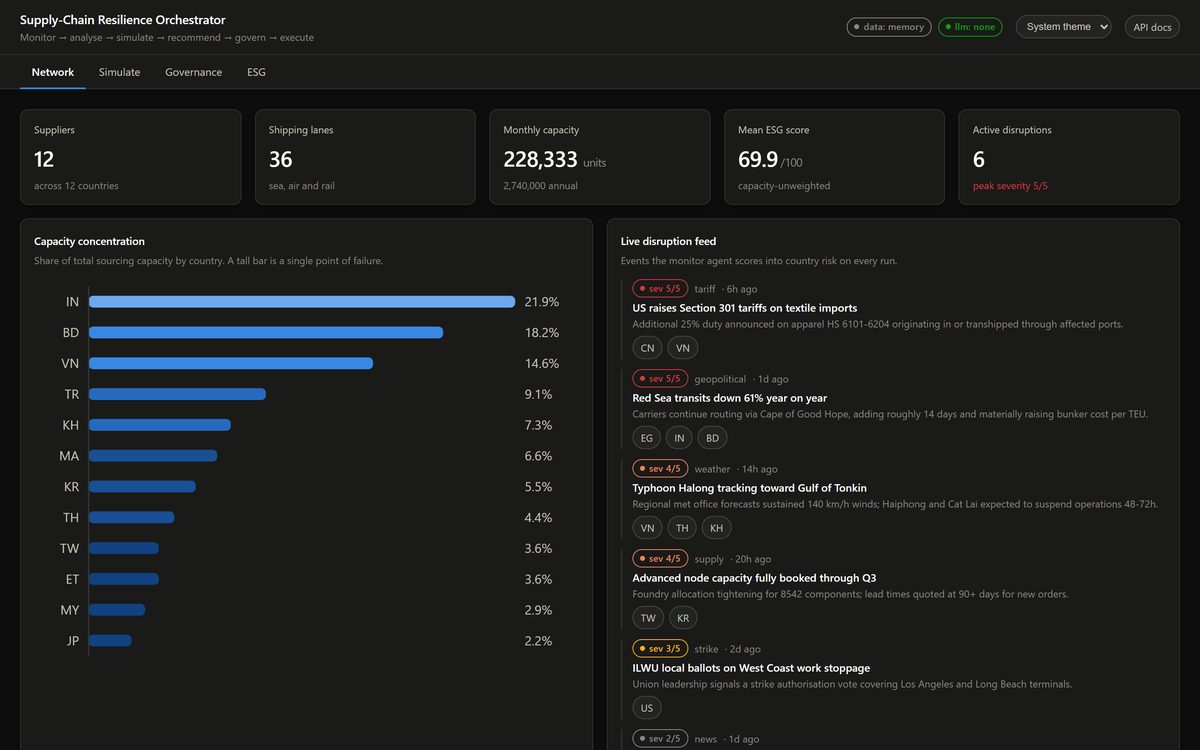Click the BD capacity bar
The image size is (1200, 750).
click(x=266, y=333)
